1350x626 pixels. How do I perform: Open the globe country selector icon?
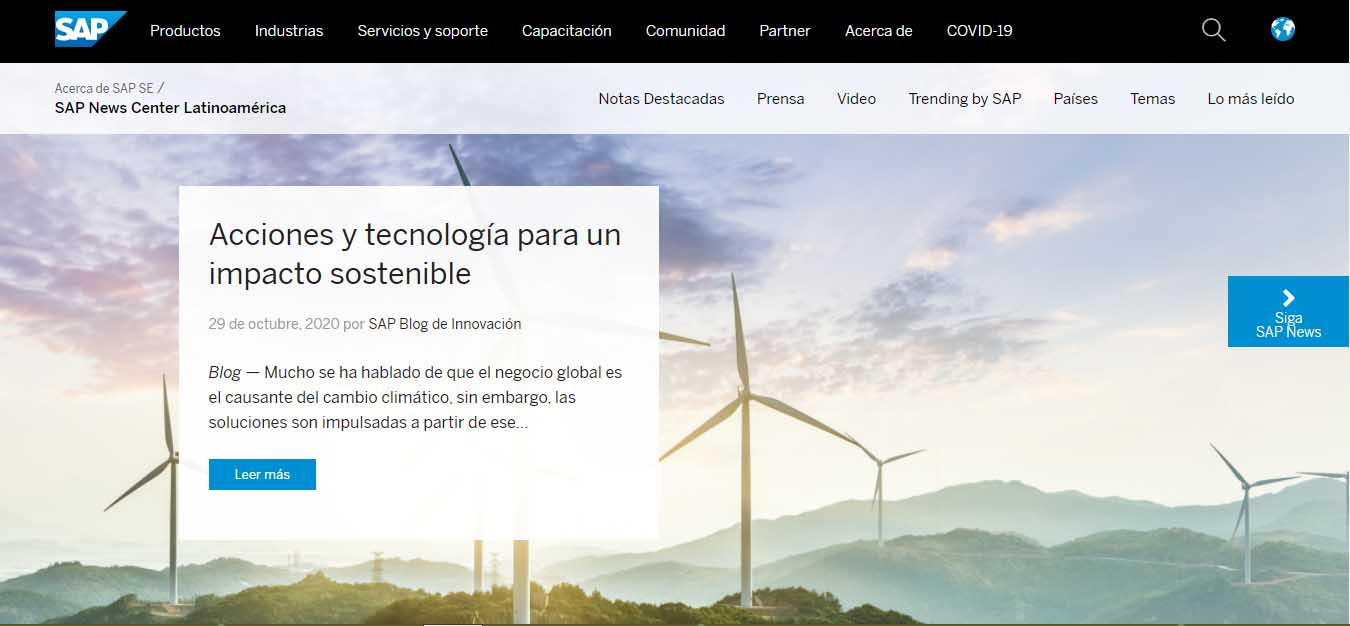point(1283,29)
